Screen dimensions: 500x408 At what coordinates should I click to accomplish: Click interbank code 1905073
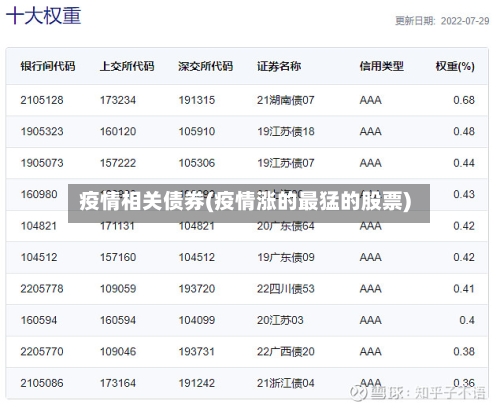coord(42,163)
